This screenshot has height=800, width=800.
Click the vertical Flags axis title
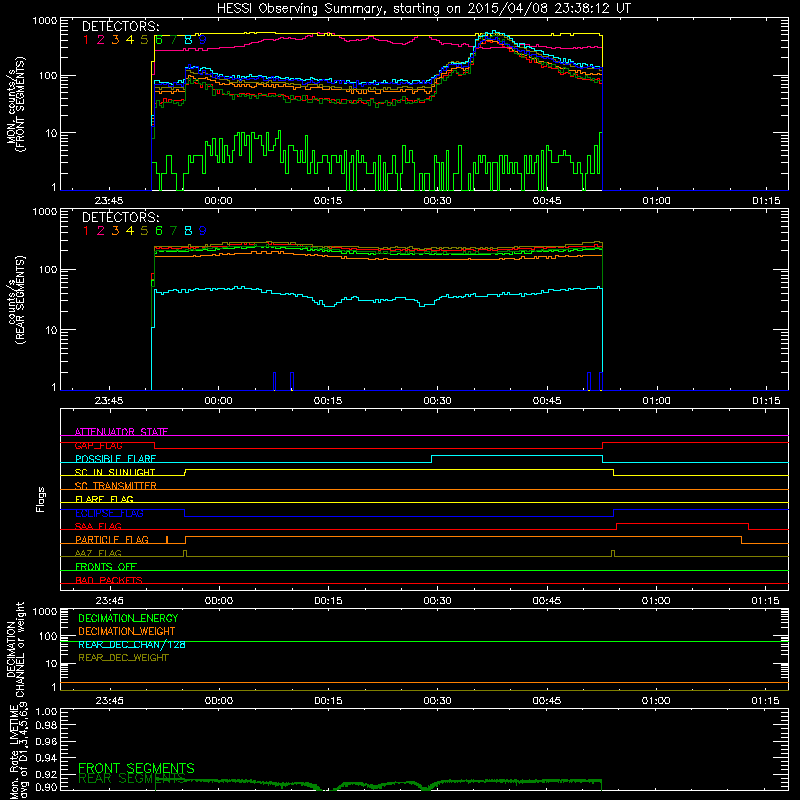tap(41, 499)
